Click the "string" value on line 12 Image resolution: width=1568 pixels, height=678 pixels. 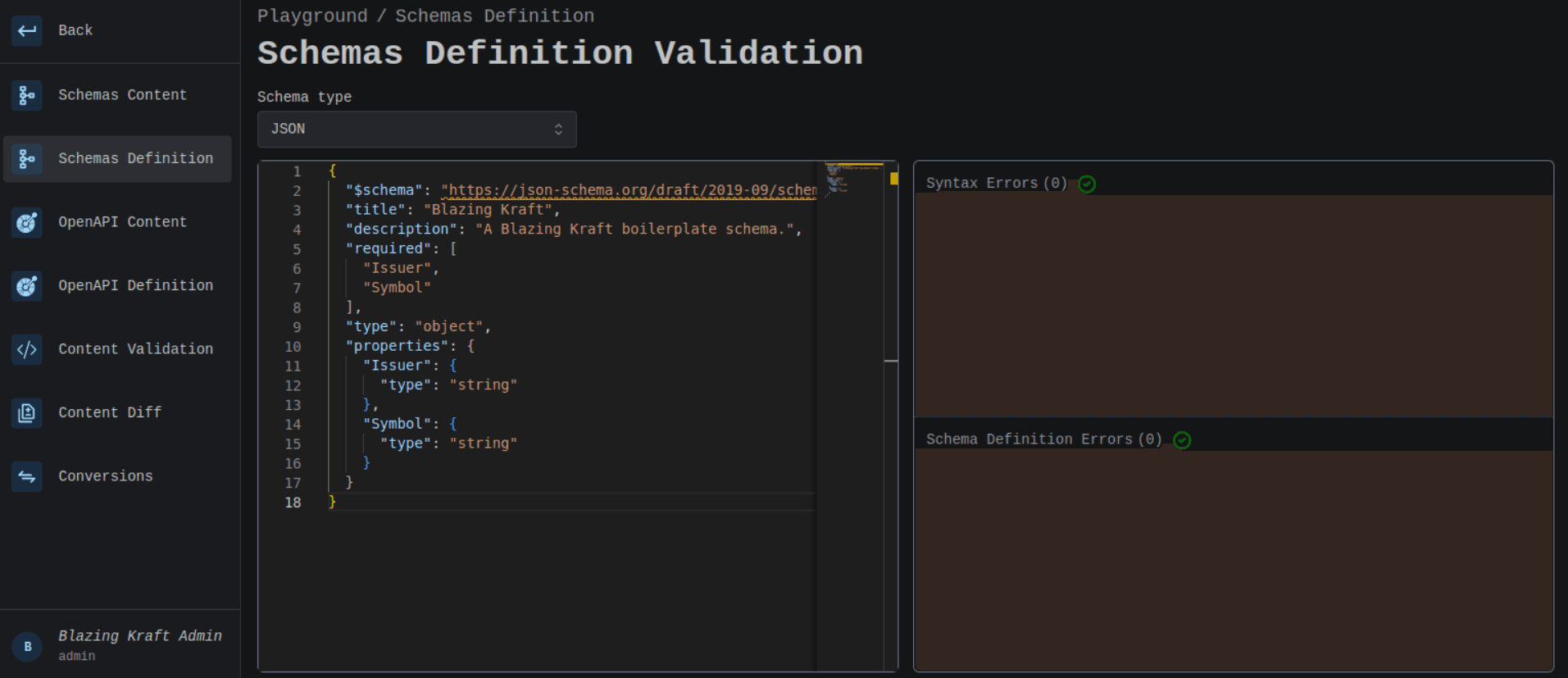(x=484, y=385)
